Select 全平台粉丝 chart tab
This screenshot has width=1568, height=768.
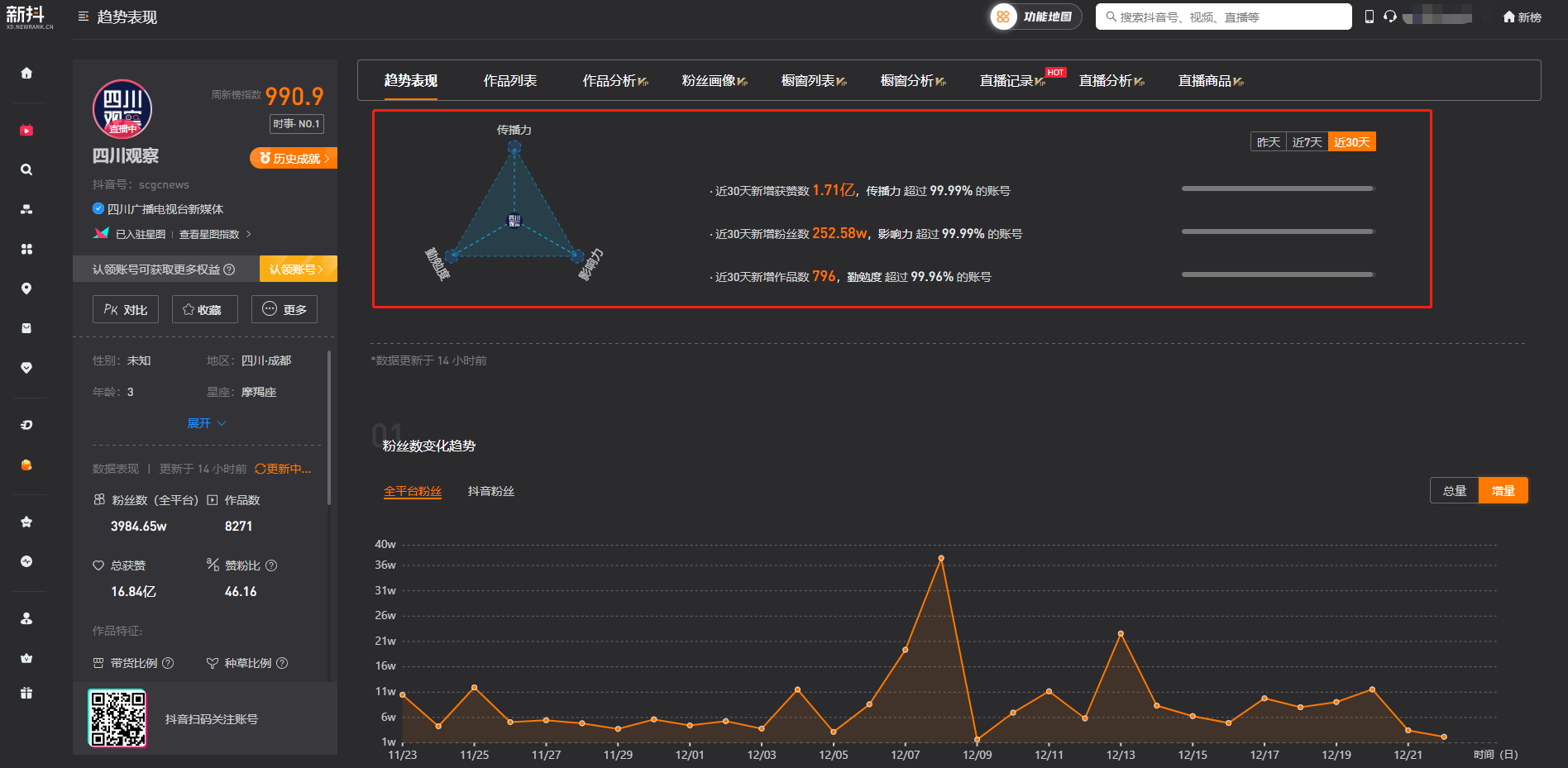tap(413, 491)
